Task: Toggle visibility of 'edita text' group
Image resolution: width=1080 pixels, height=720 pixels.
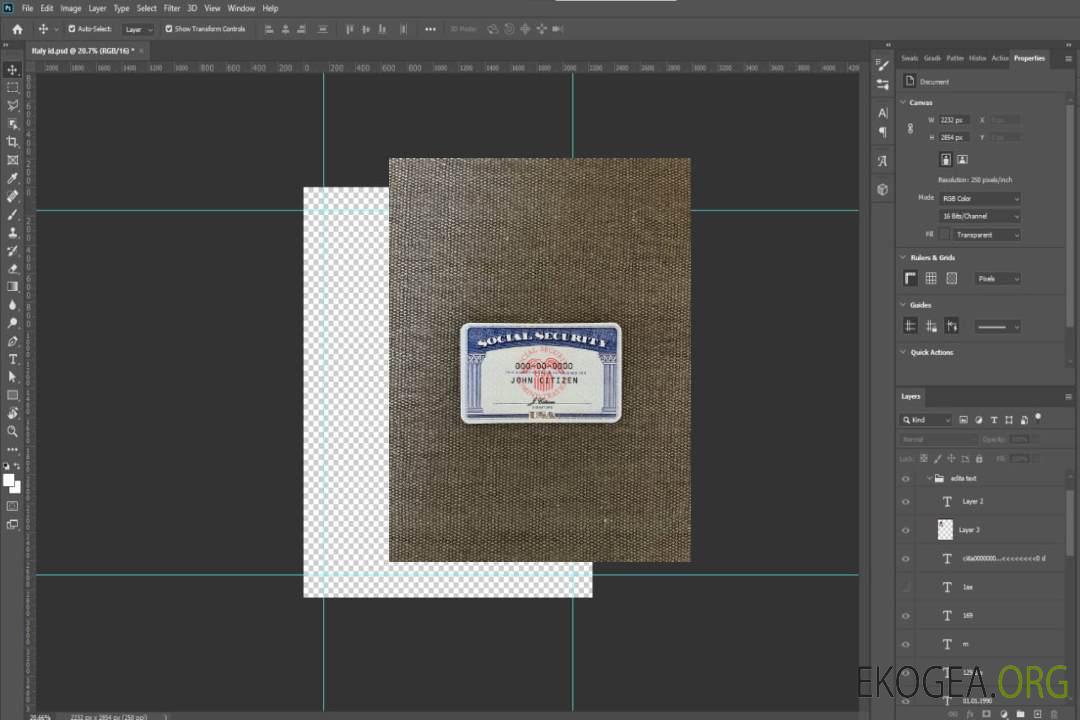Action: [906, 479]
